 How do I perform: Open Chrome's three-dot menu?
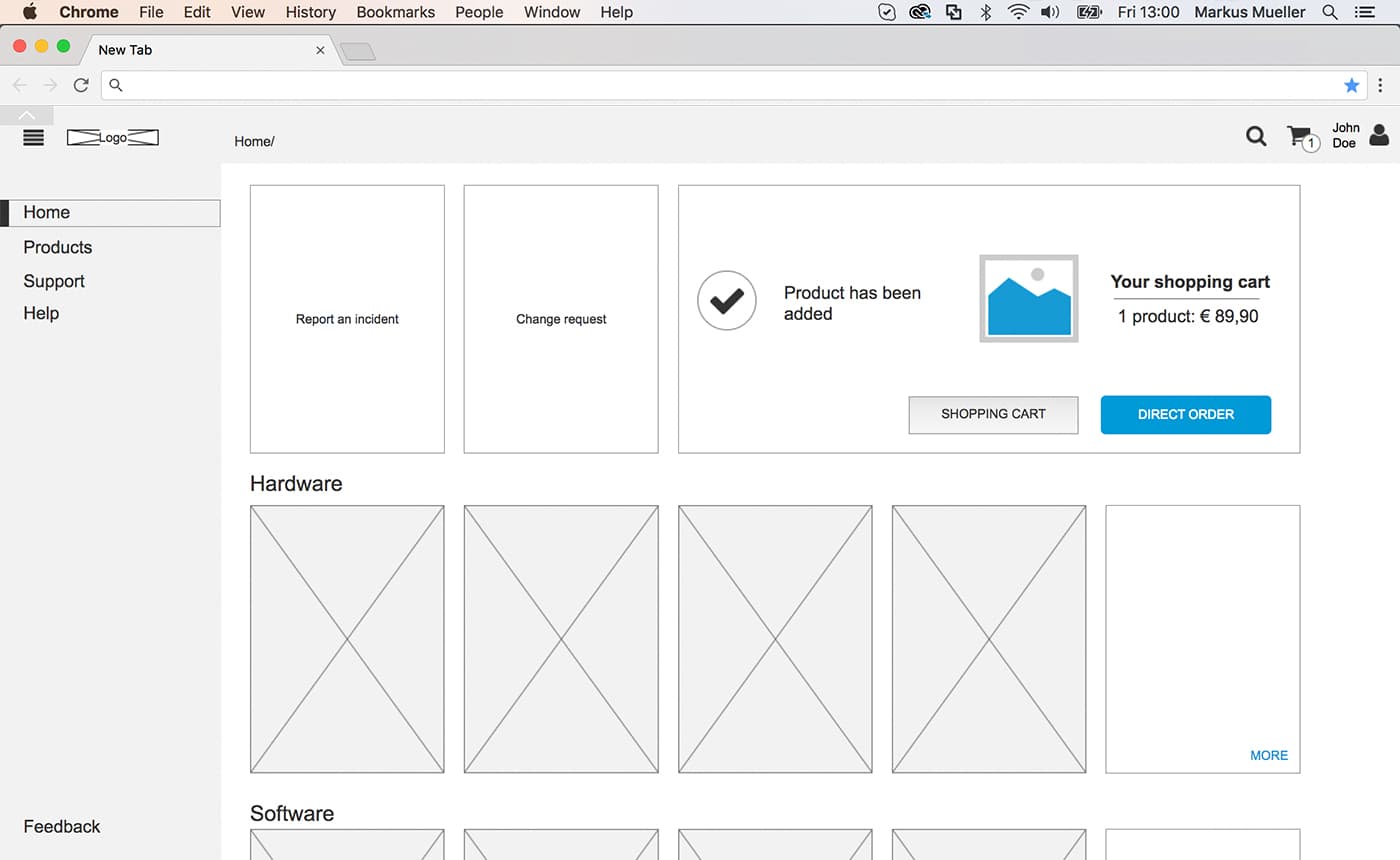click(x=1381, y=85)
